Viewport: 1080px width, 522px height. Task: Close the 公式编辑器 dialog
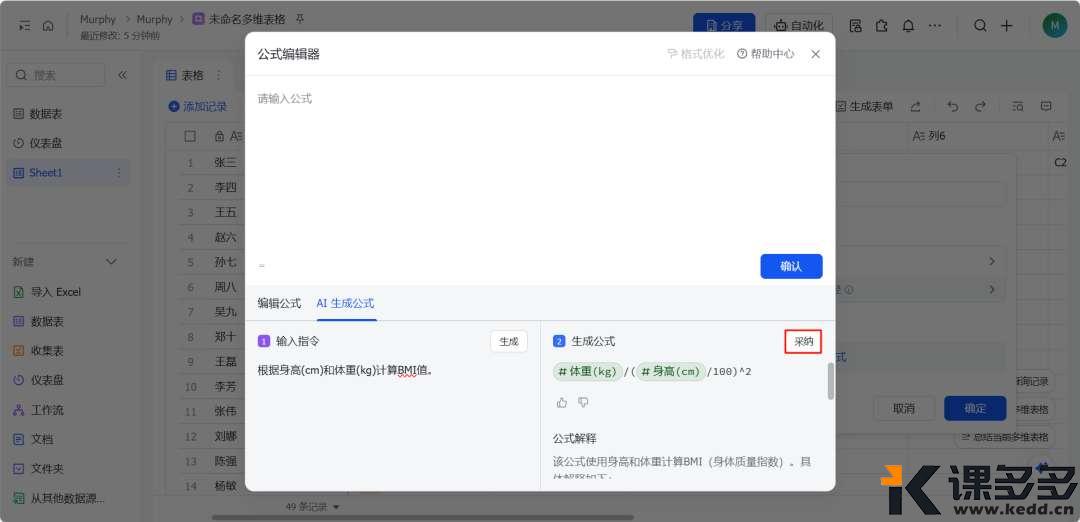click(x=816, y=54)
